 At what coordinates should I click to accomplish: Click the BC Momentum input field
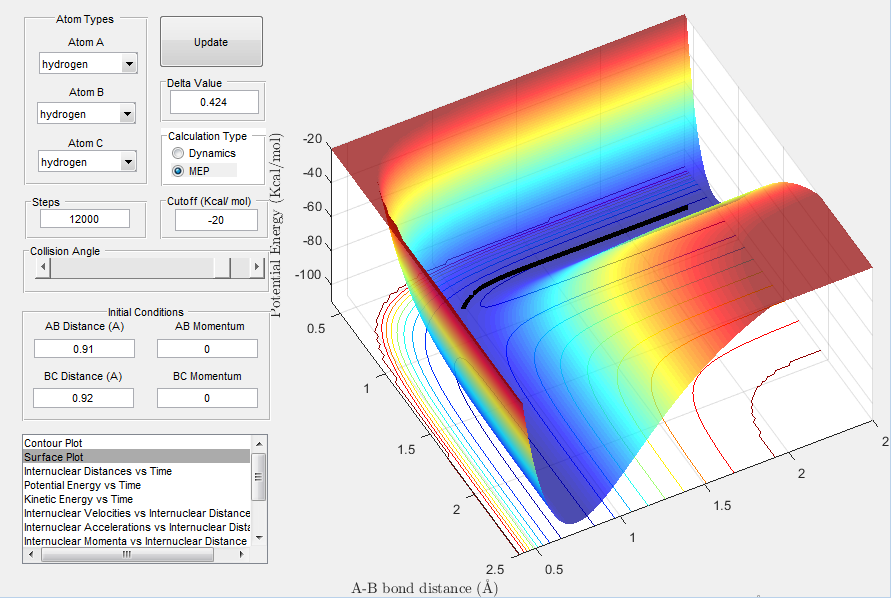click(207, 398)
